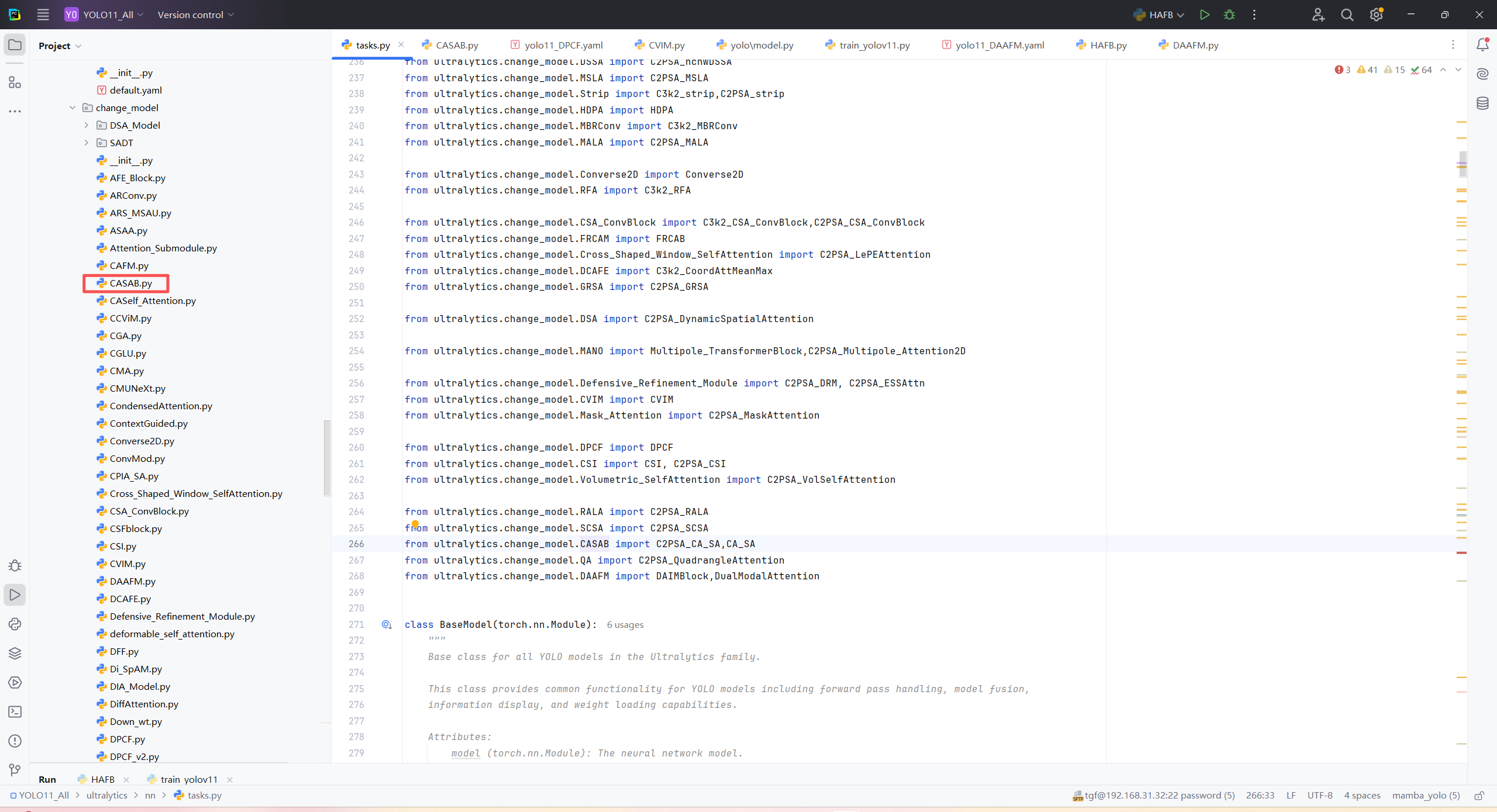Toggle the Project tool window folder icon
1497x812 pixels.
(15, 45)
